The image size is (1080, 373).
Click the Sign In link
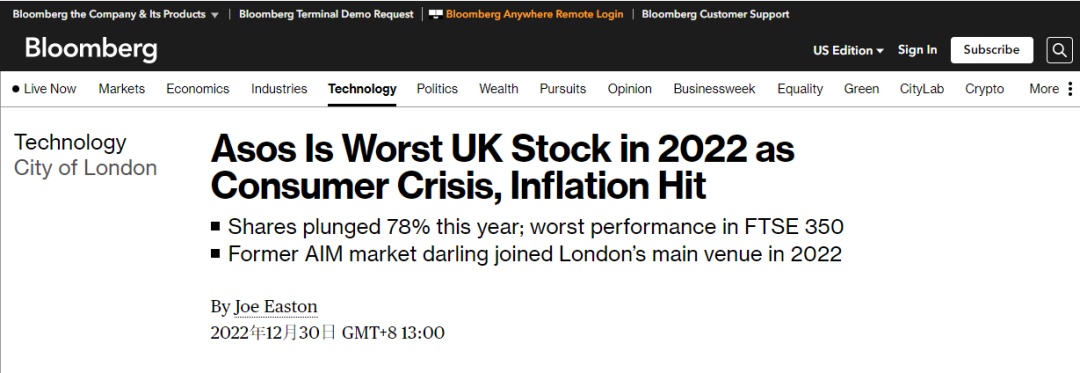917,50
